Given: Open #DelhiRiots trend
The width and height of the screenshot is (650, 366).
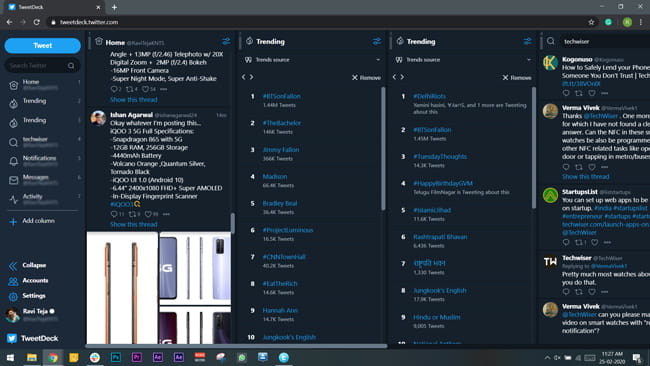Looking at the screenshot, I should pos(429,96).
